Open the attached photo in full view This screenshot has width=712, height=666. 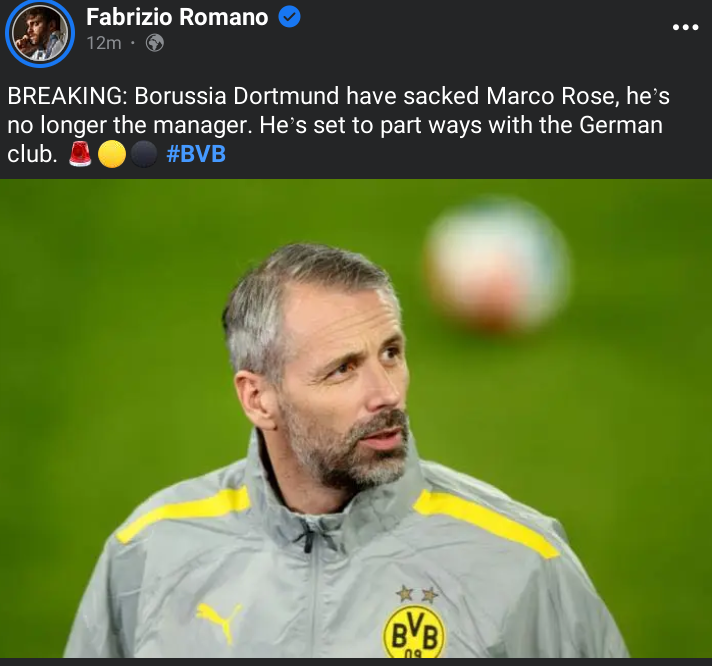356,418
